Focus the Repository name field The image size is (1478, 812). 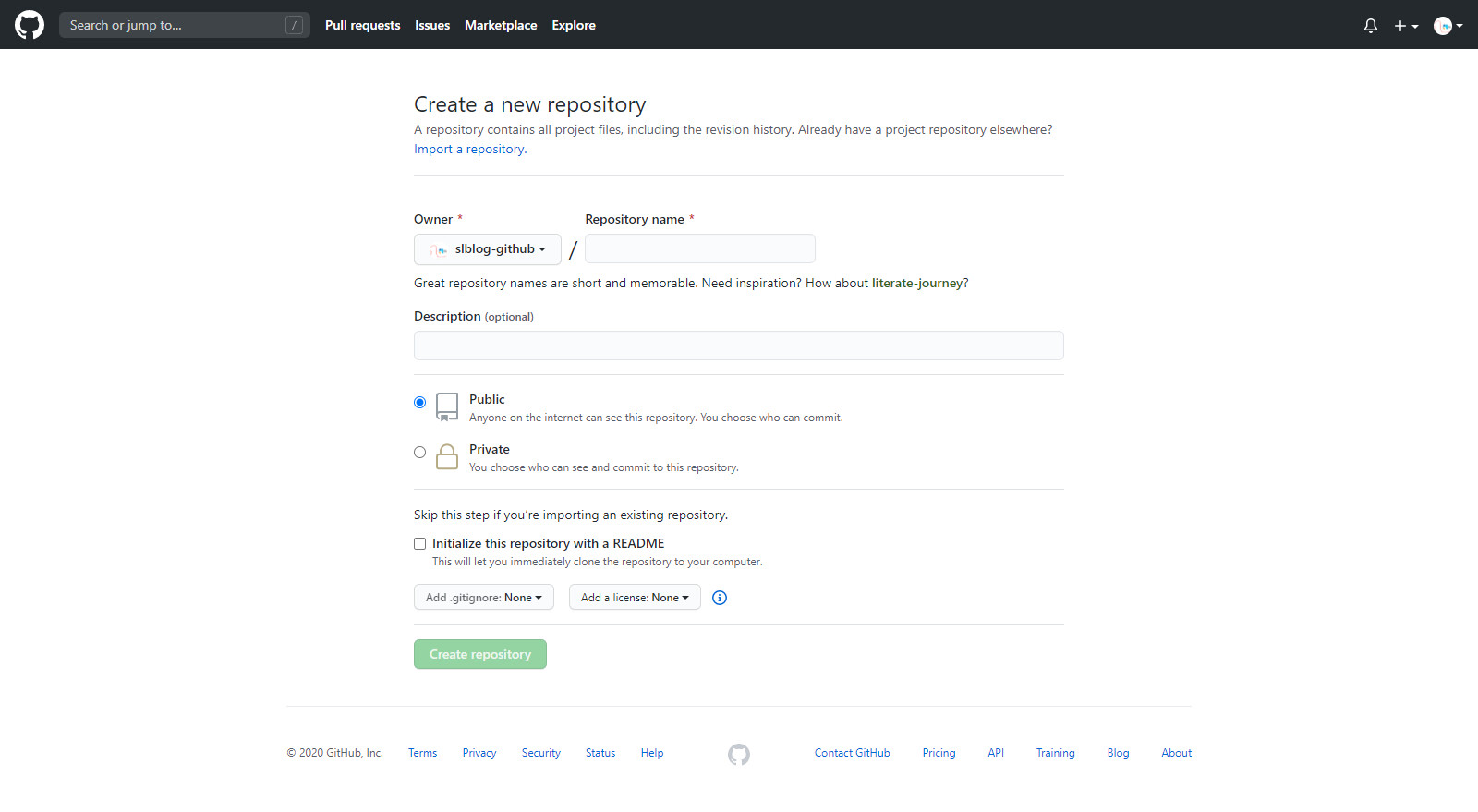click(x=700, y=249)
